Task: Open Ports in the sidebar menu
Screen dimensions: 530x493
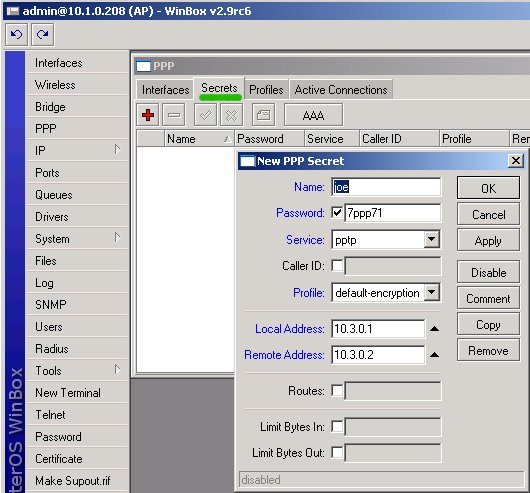Action: coord(77,173)
